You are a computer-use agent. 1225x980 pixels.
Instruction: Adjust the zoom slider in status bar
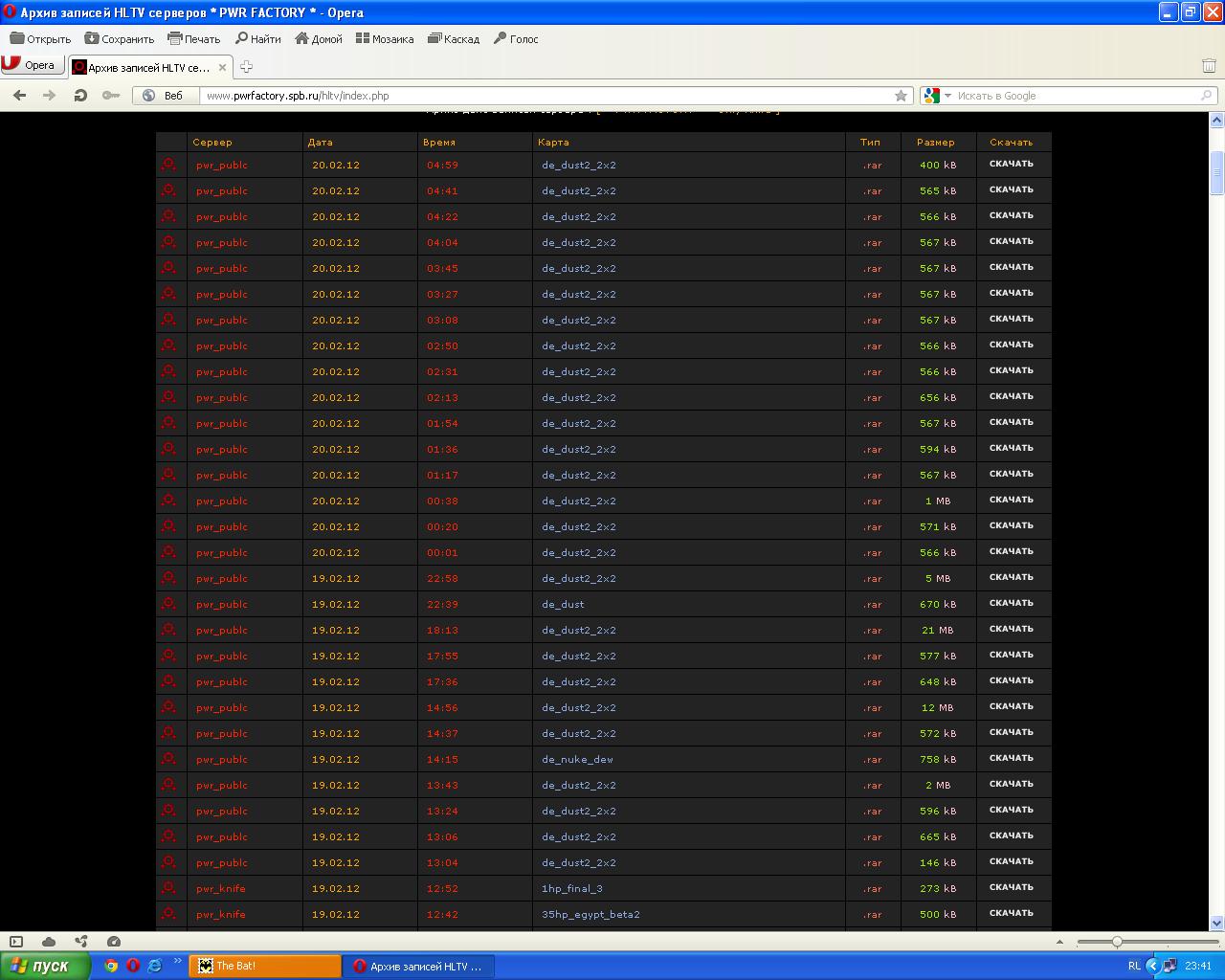click(1116, 942)
